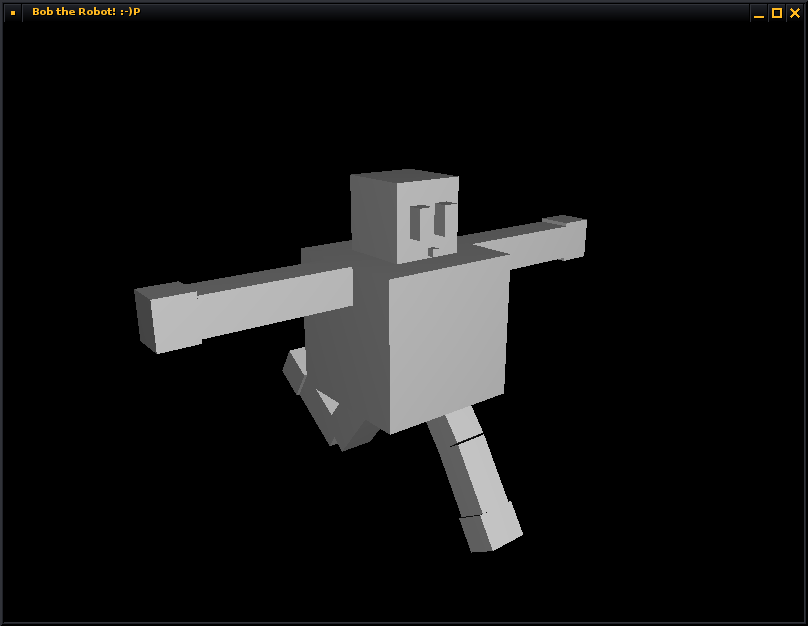
Task: Minimize the Bob the Robot window
Action: coord(759,13)
